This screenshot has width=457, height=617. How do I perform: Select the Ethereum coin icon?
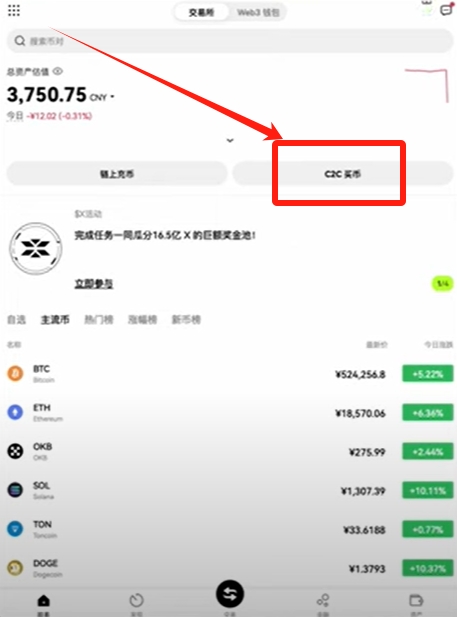pos(15,412)
